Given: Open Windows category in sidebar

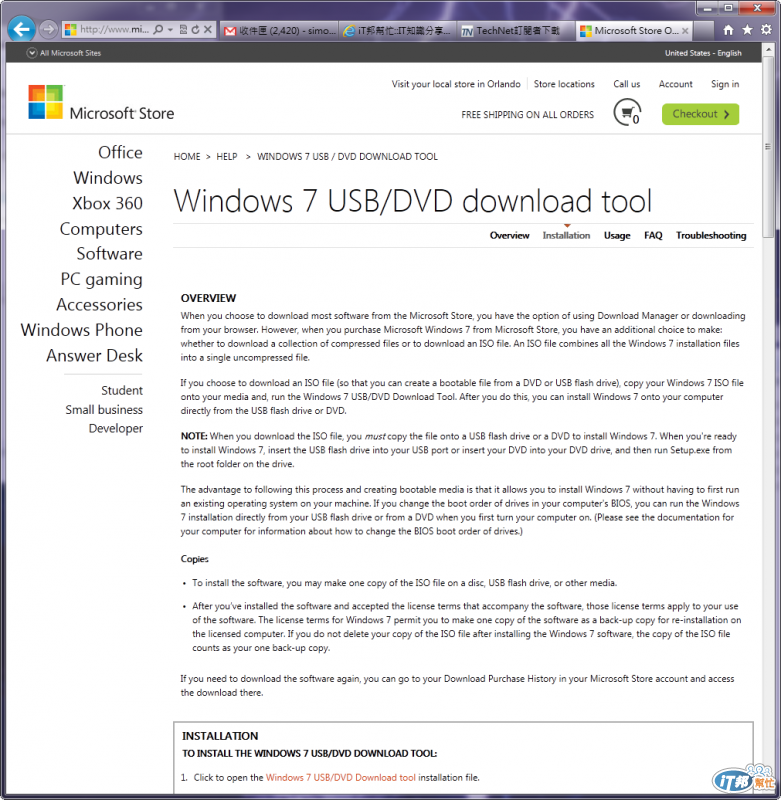Looking at the screenshot, I should [108, 178].
